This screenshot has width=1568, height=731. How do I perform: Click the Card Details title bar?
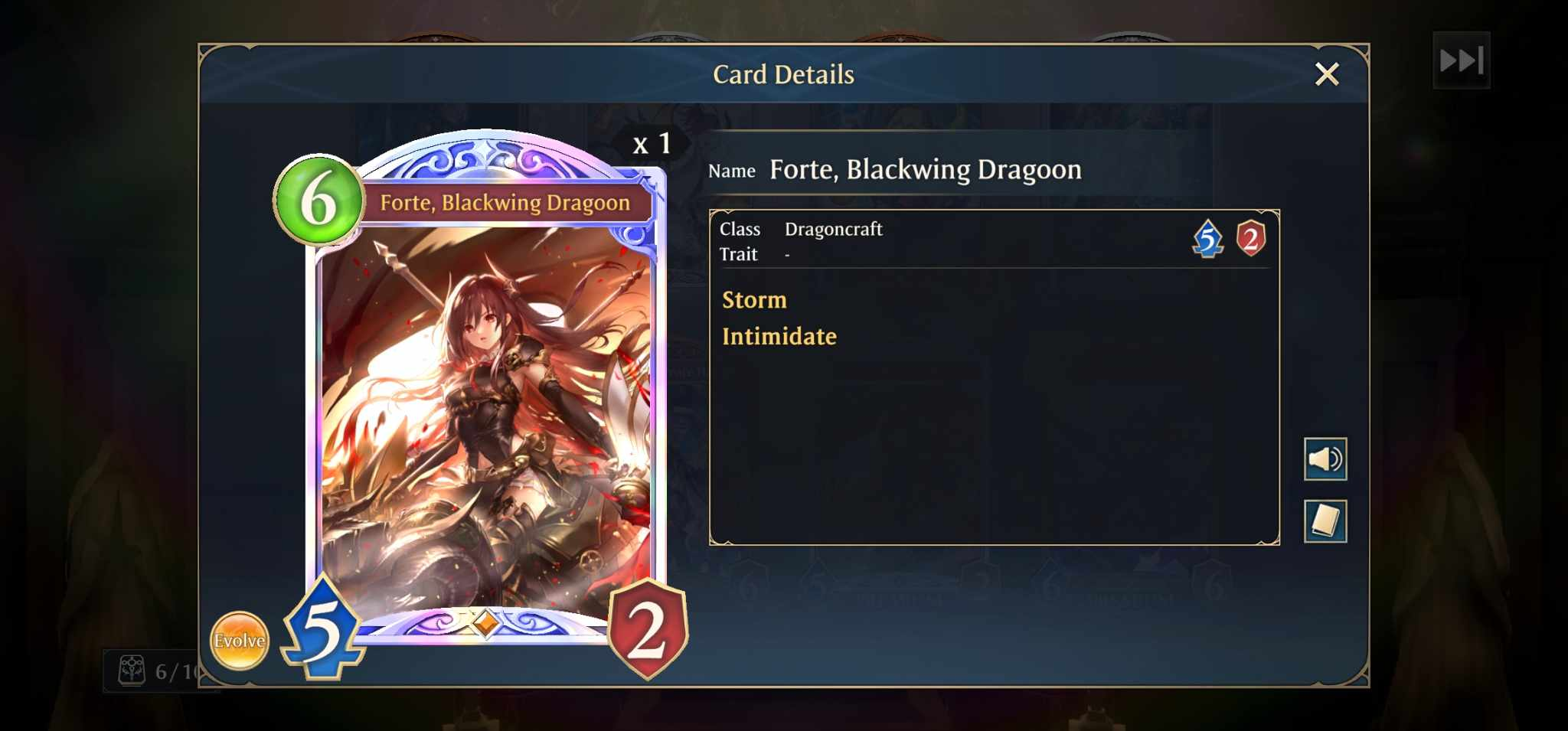(x=783, y=74)
